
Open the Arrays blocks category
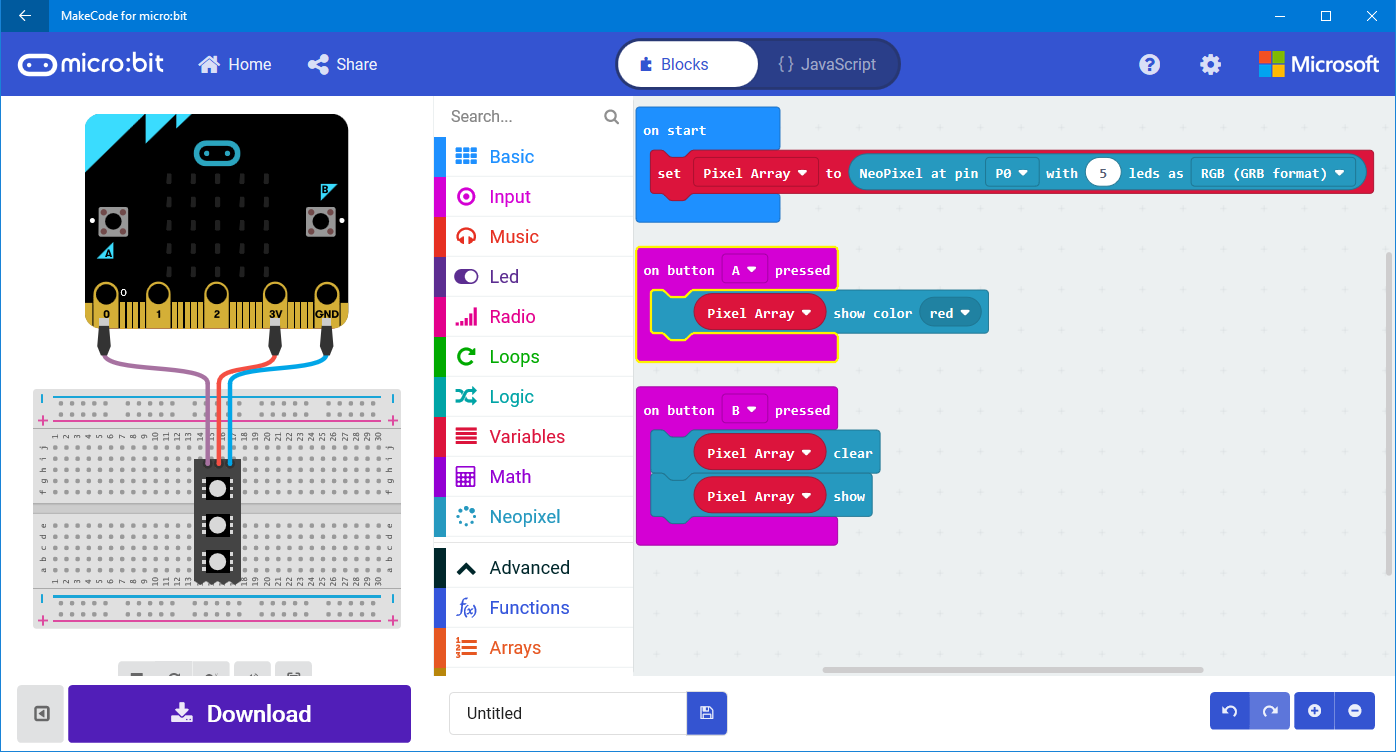[x=534, y=647]
